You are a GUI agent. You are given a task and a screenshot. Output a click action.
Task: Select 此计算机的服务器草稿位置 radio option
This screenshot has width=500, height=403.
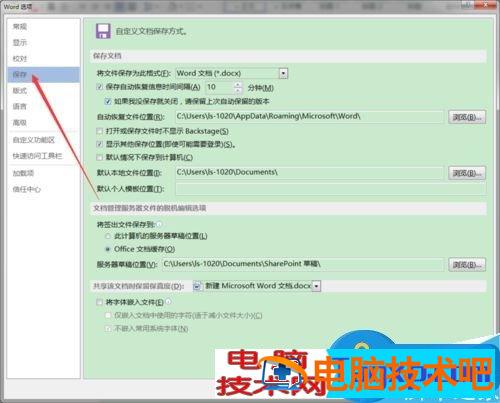pos(108,236)
